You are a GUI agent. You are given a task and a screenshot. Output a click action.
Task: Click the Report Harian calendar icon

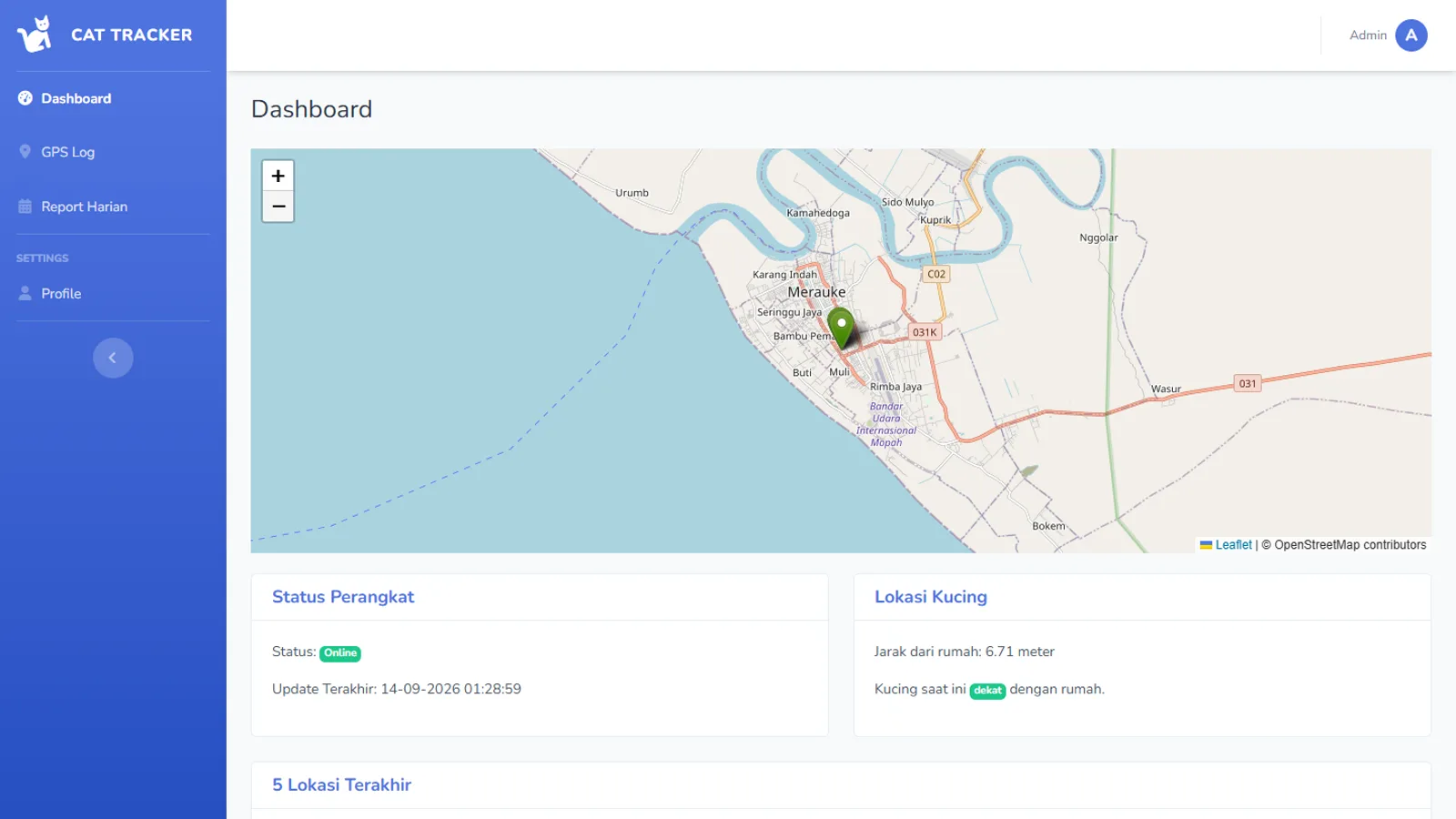coord(25,207)
